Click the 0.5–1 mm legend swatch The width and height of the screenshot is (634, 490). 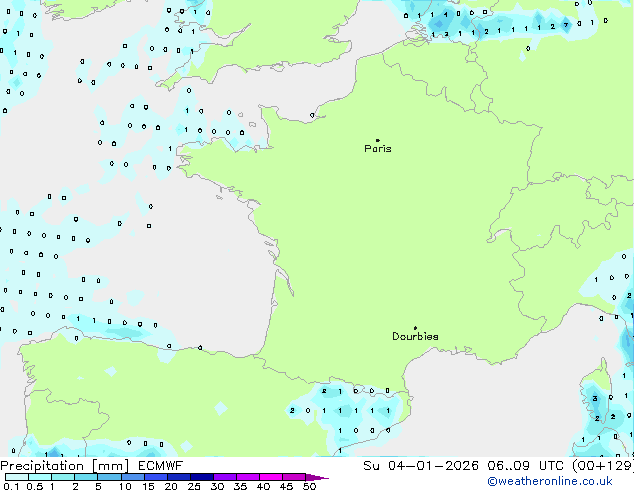(40, 477)
